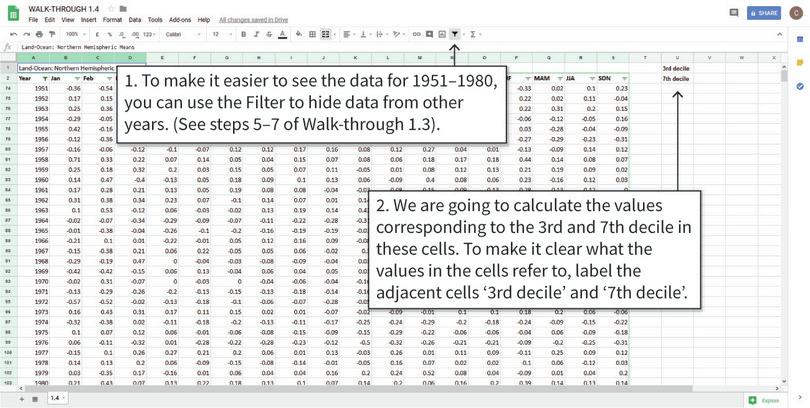
Task: Open the Borders tool
Action: [313, 34]
